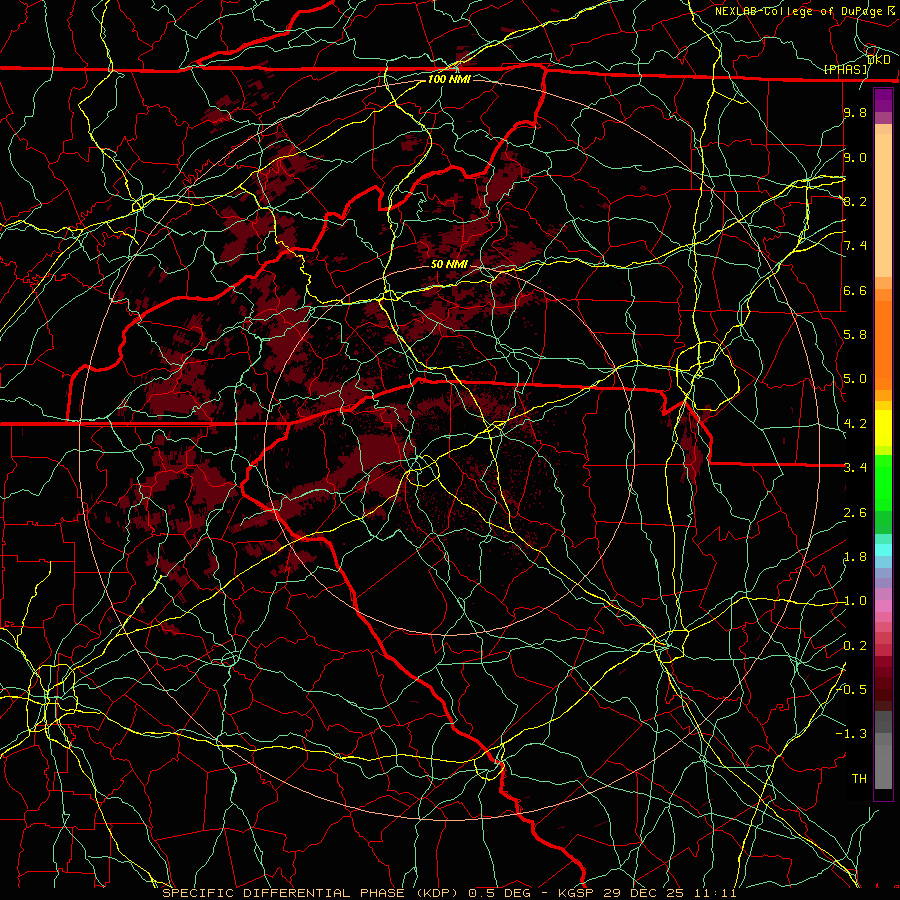Click the gray segment of the color bar
The height and width of the screenshot is (900, 900).
click(x=883, y=751)
